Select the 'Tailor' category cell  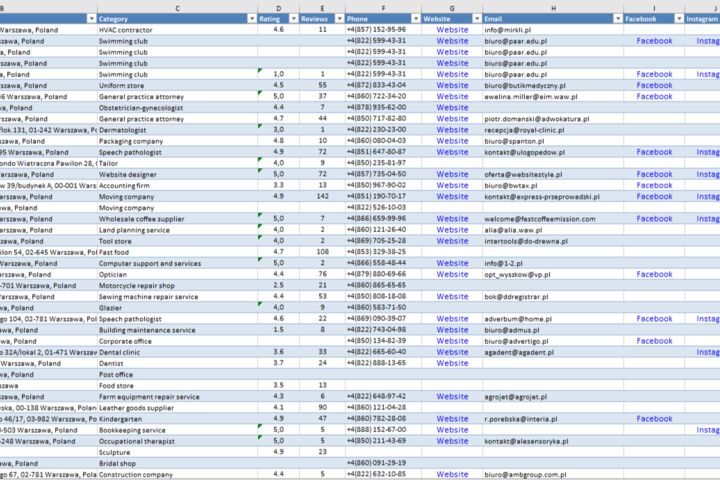(177, 163)
